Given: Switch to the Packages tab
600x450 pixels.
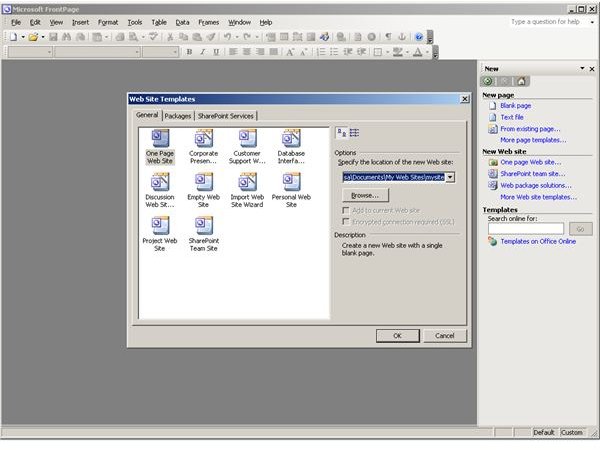Looking at the screenshot, I should tap(178, 116).
